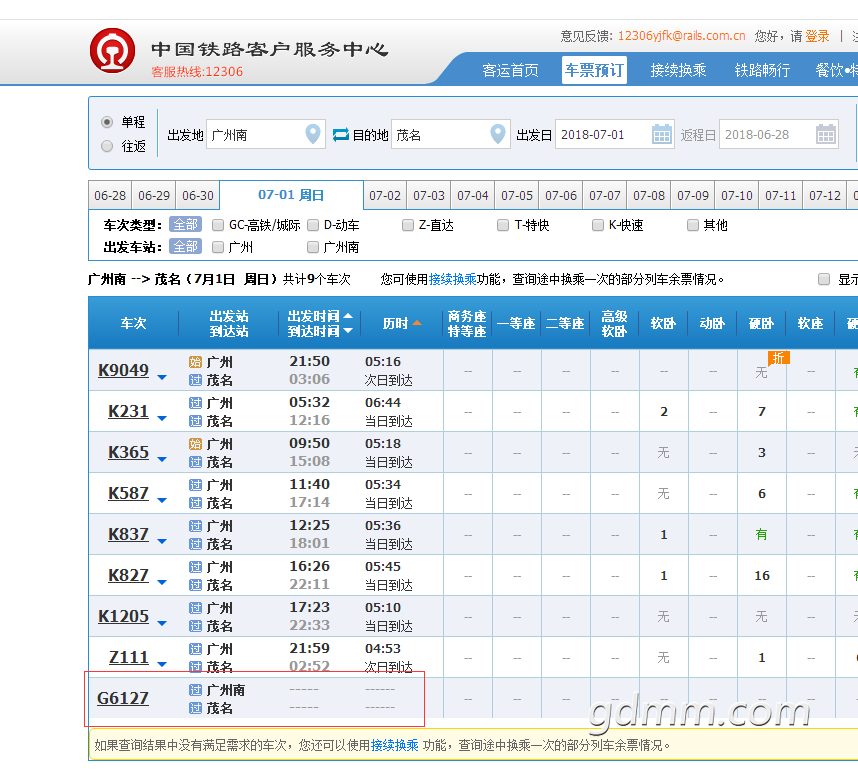Select the 单程 one-way radio button
The height and width of the screenshot is (775, 858).
coord(107,122)
